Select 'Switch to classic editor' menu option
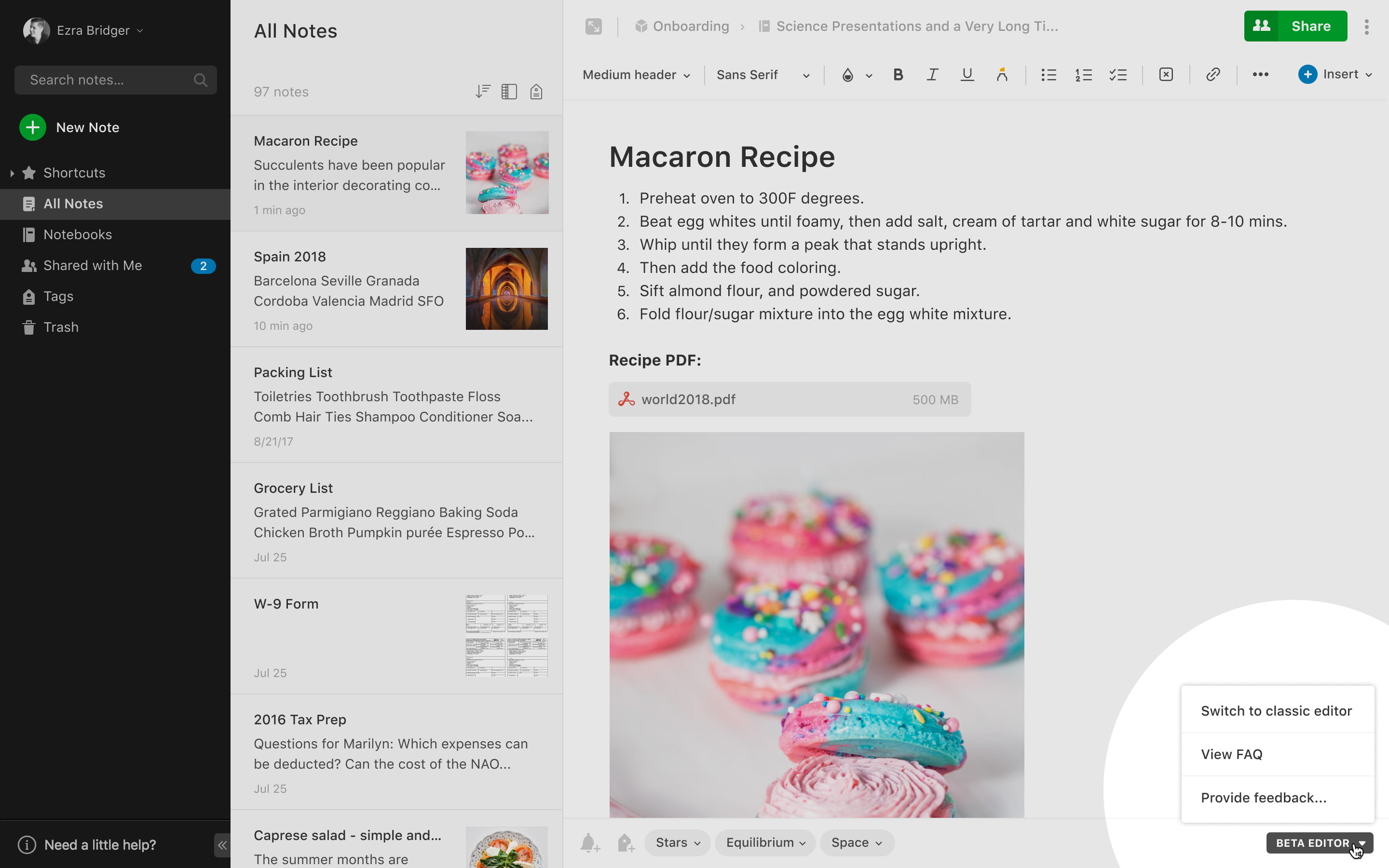The width and height of the screenshot is (1389, 868). [x=1275, y=711]
